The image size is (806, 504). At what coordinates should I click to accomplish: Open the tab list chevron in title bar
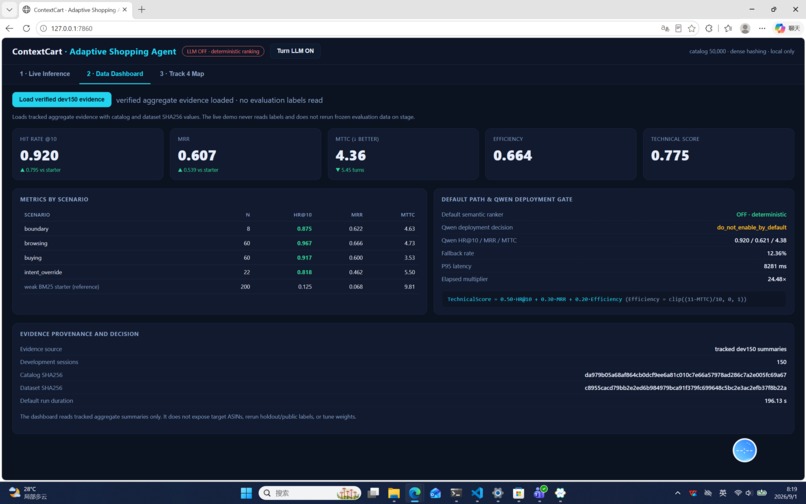coord(9,9)
